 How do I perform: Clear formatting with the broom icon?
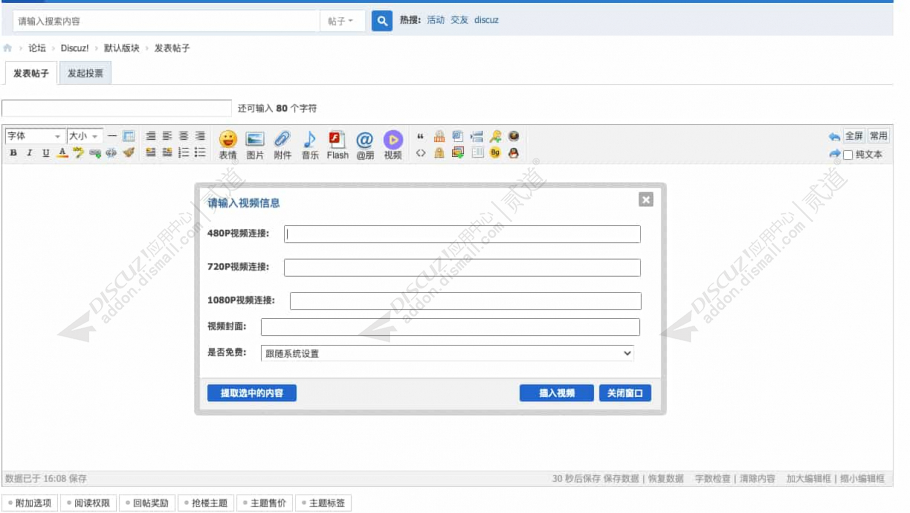click(x=129, y=153)
